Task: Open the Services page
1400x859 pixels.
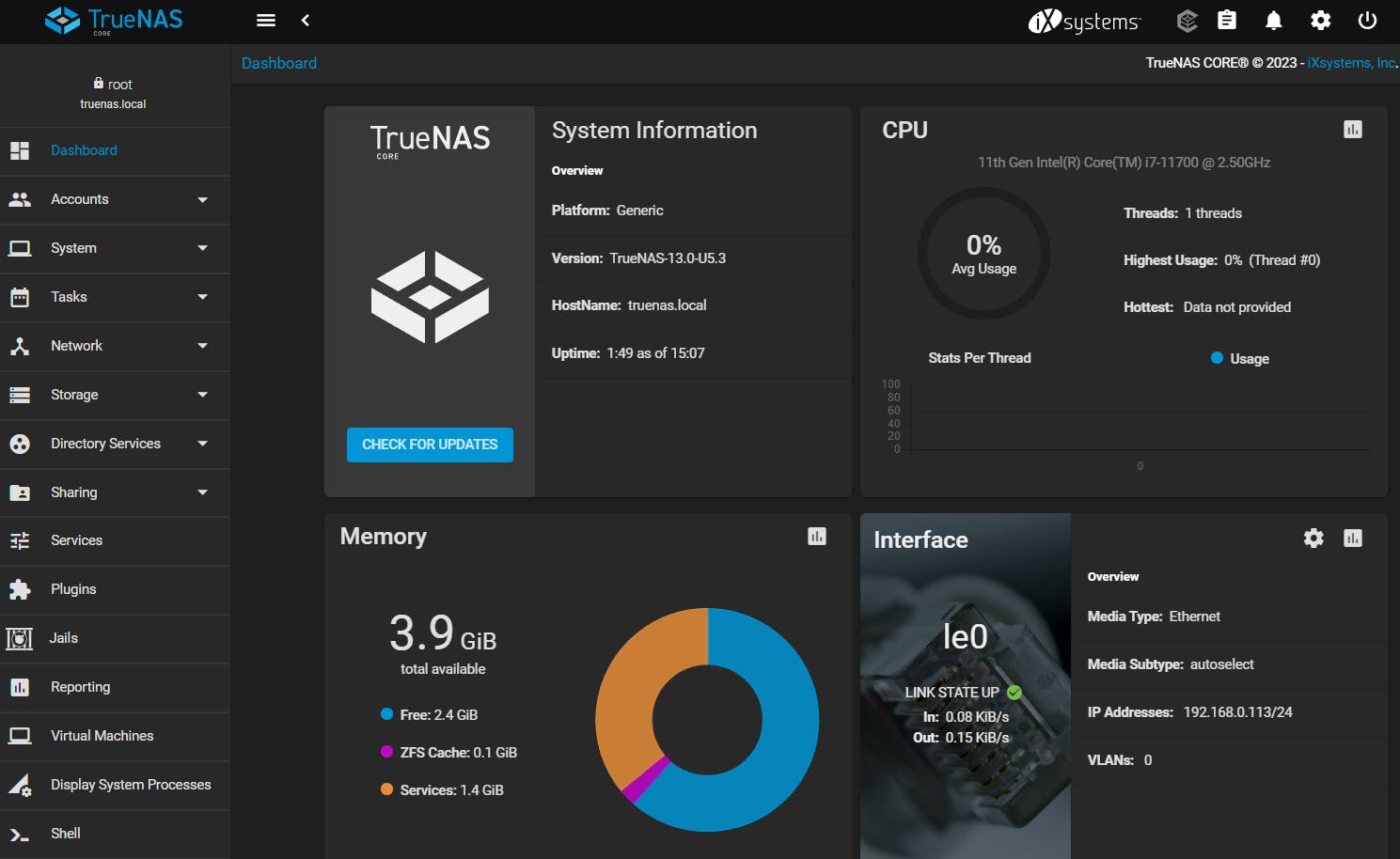Action: [x=77, y=540]
